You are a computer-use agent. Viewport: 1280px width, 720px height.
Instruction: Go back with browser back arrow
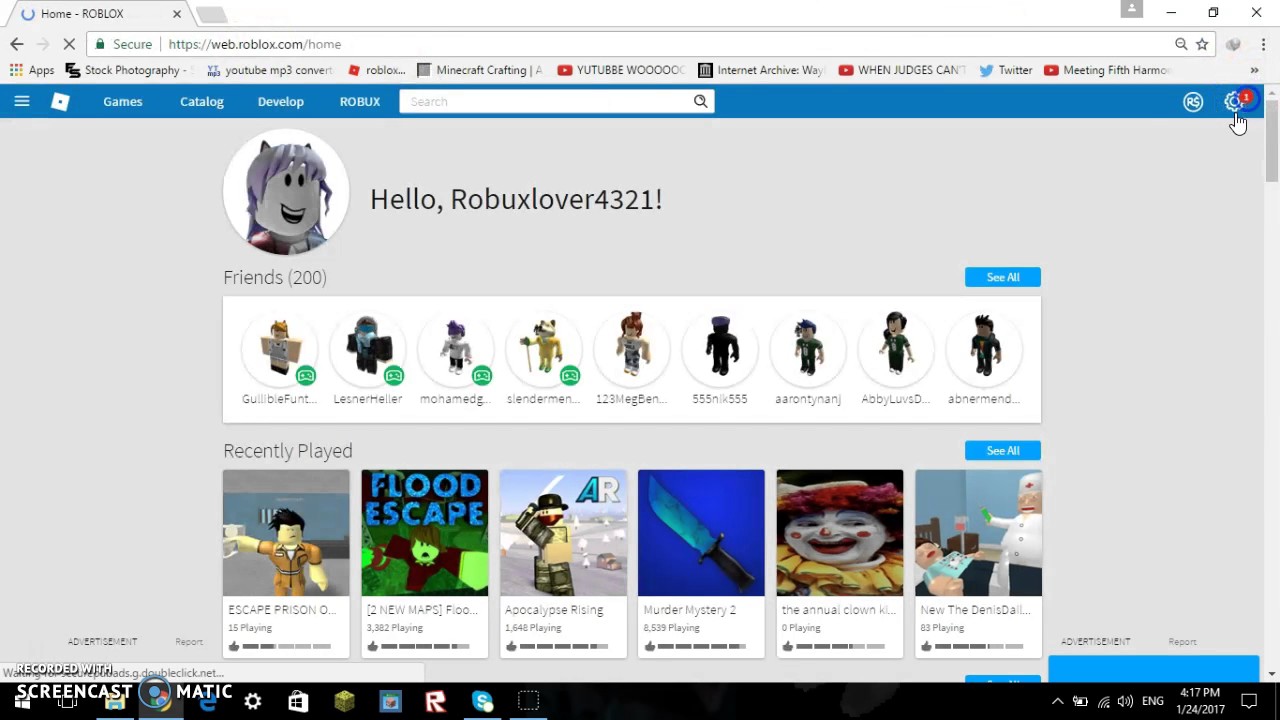tap(17, 44)
